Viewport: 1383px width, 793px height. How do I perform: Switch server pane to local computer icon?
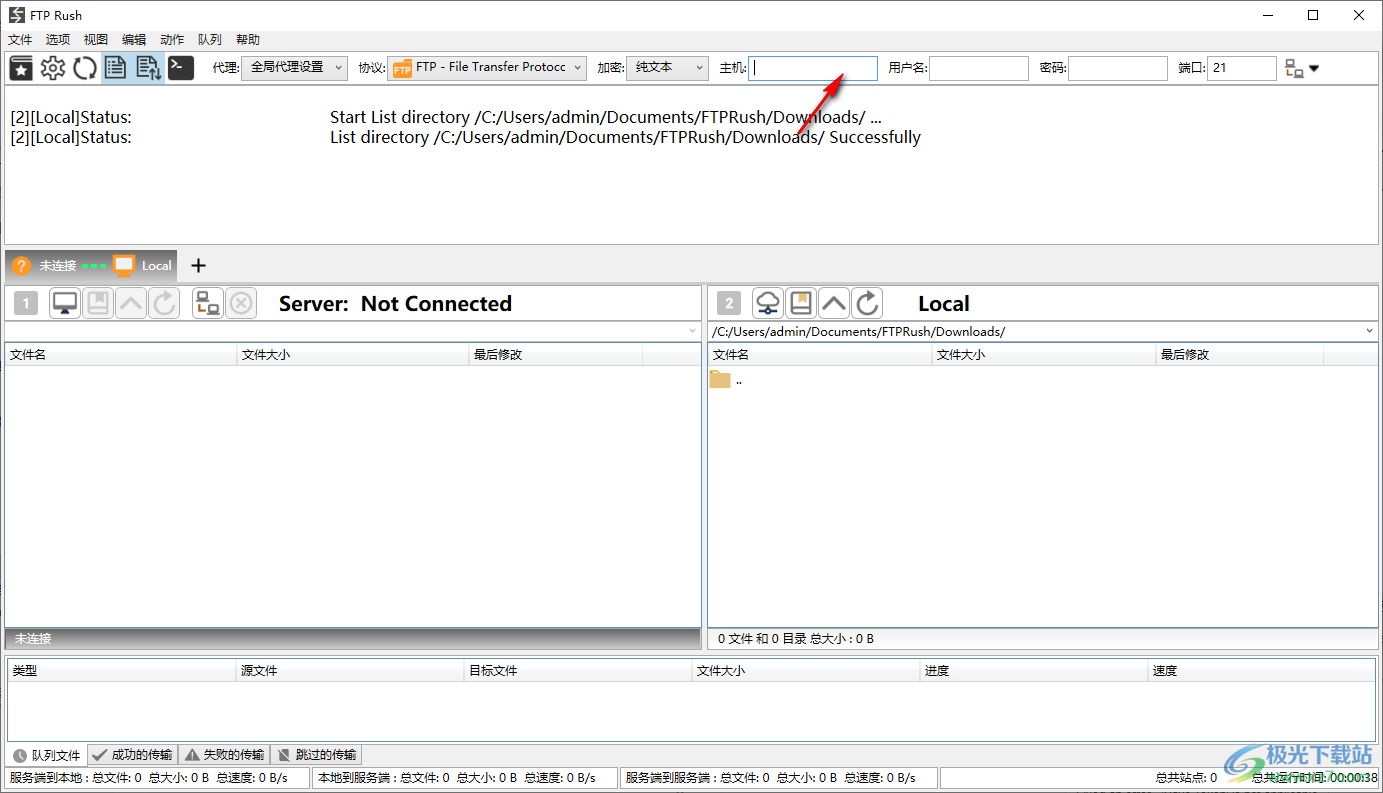pyautogui.click(x=65, y=303)
